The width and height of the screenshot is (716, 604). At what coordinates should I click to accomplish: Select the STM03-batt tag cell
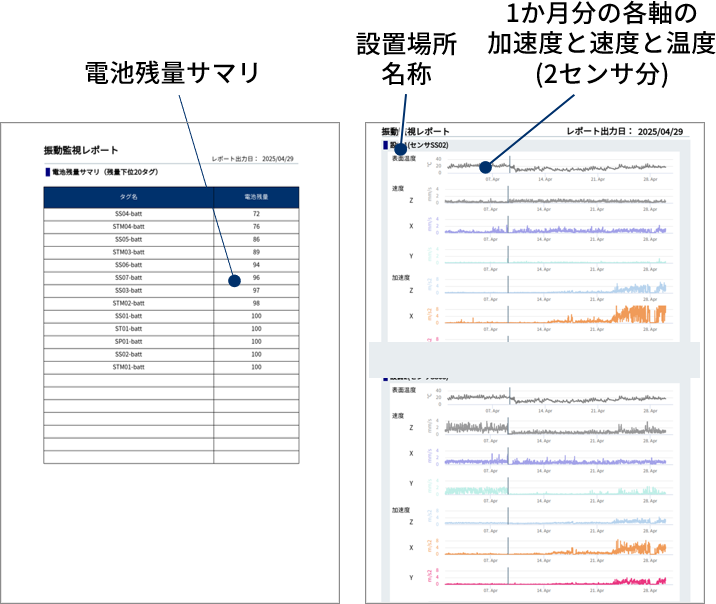point(128,252)
